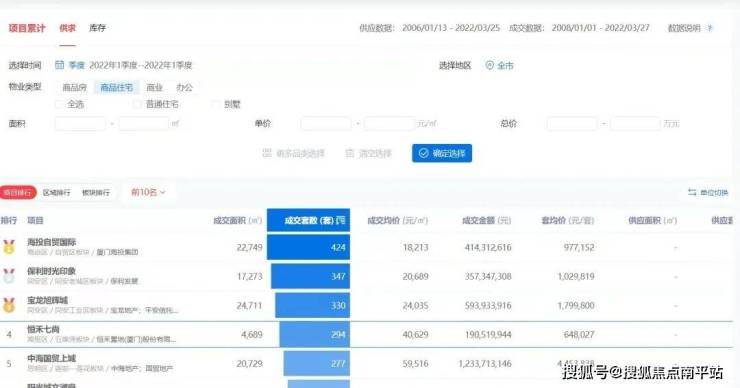Open project 海投自贸国际
This screenshot has height=388, width=740.
(x=51, y=242)
